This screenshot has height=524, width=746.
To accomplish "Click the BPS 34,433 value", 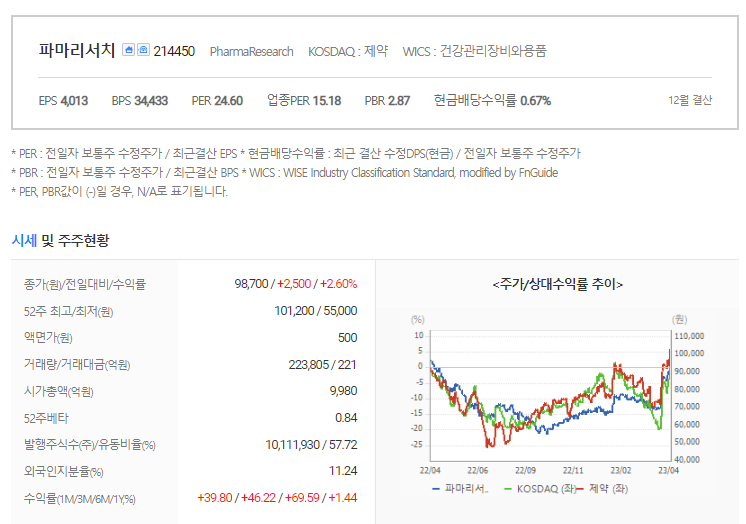I will pyautogui.click(x=140, y=101).
